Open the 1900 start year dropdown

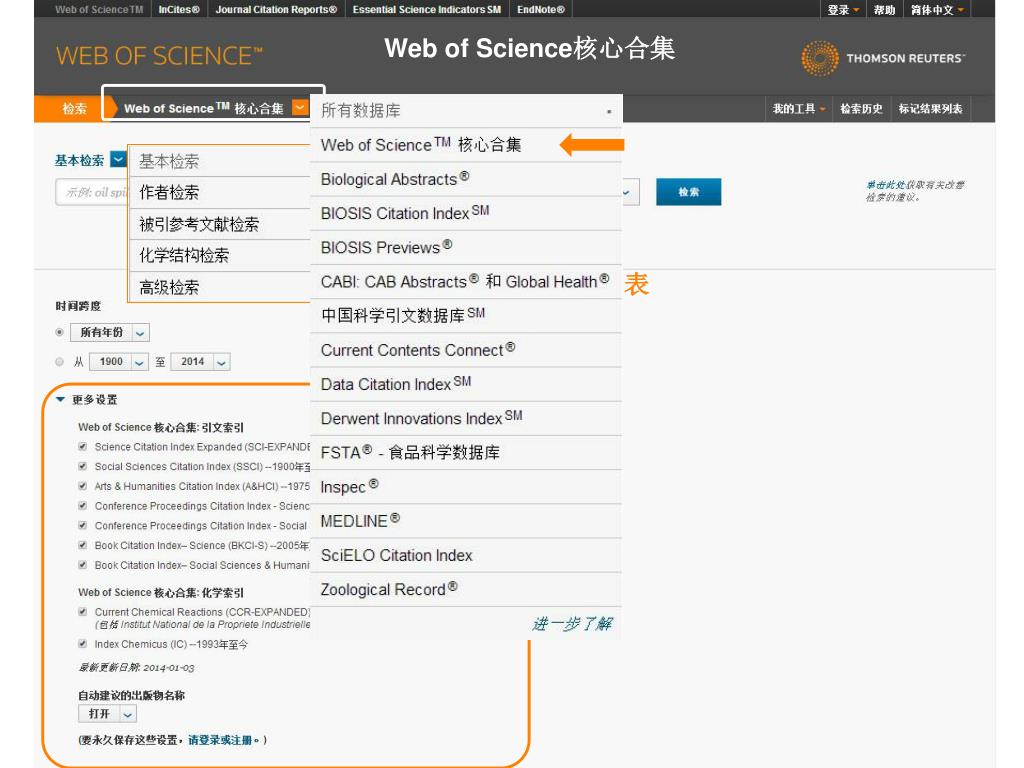(118, 362)
